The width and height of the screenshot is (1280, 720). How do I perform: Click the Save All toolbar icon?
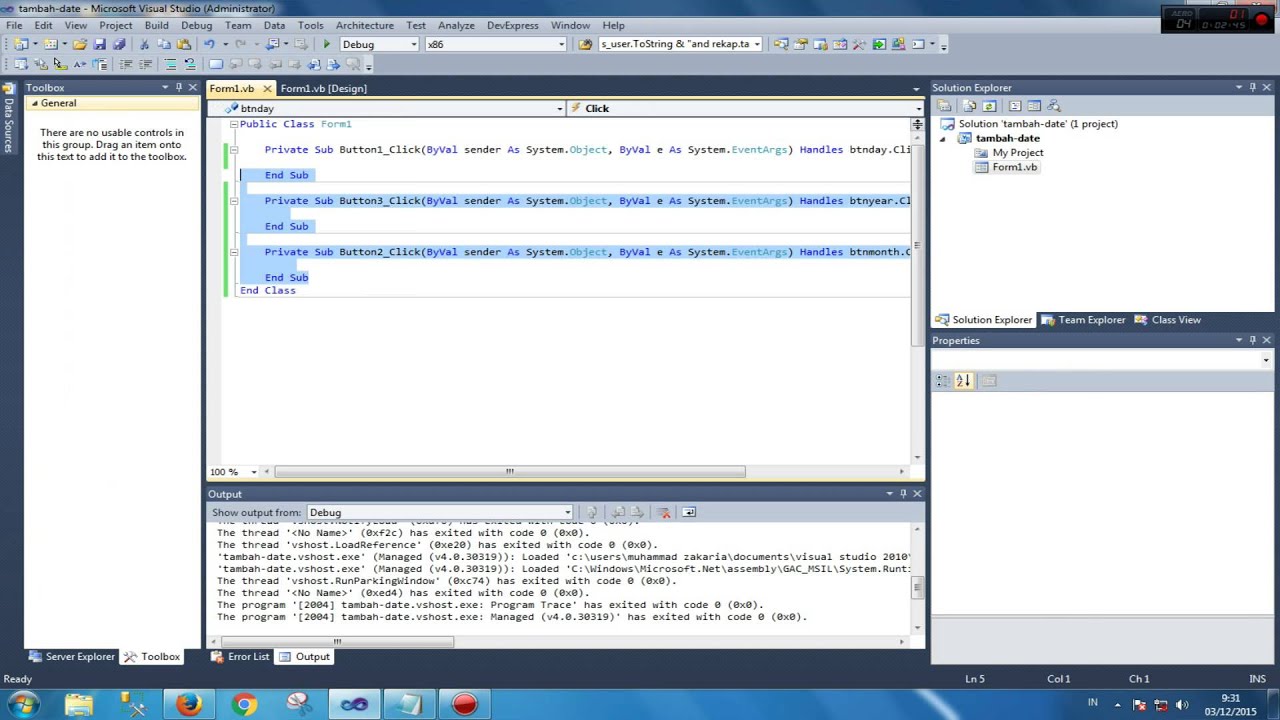(x=119, y=44)
